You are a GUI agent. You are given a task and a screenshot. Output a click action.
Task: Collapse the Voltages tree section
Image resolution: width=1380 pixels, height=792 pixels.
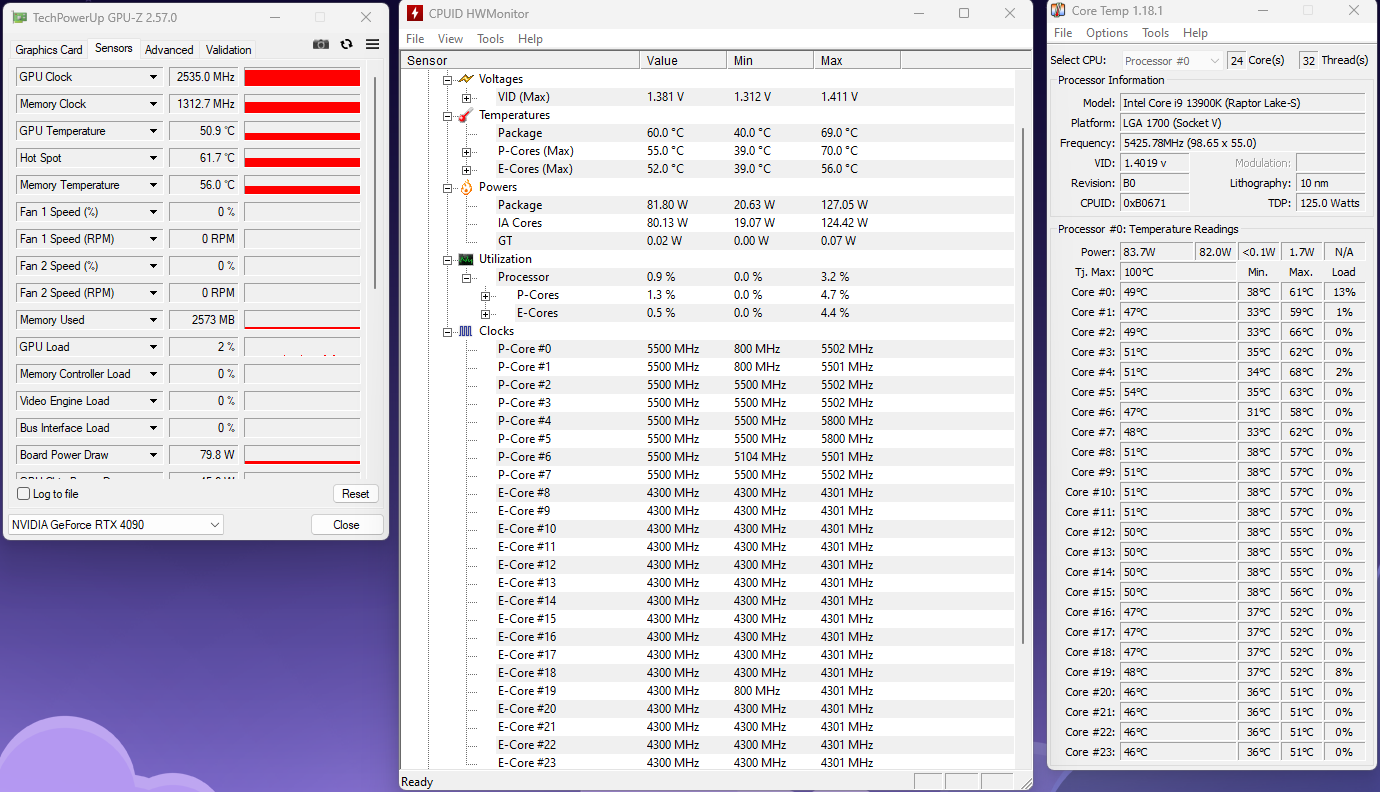click(x=447, y=79)
